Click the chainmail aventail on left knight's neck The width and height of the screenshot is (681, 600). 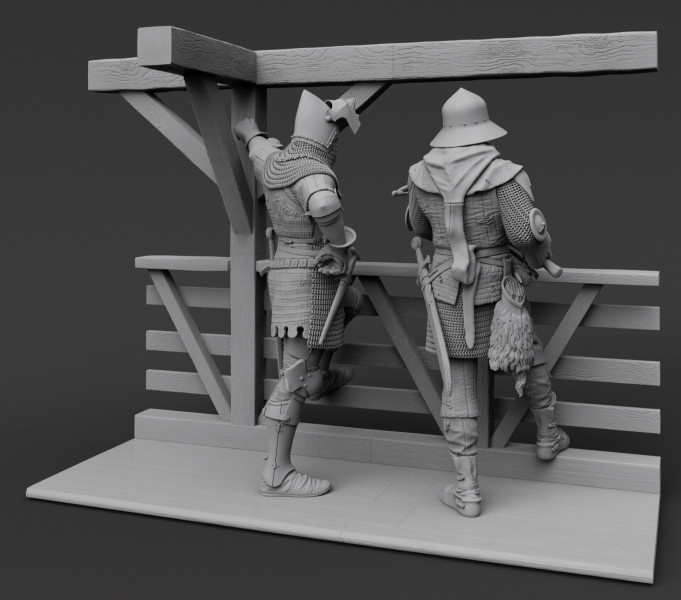302,160
